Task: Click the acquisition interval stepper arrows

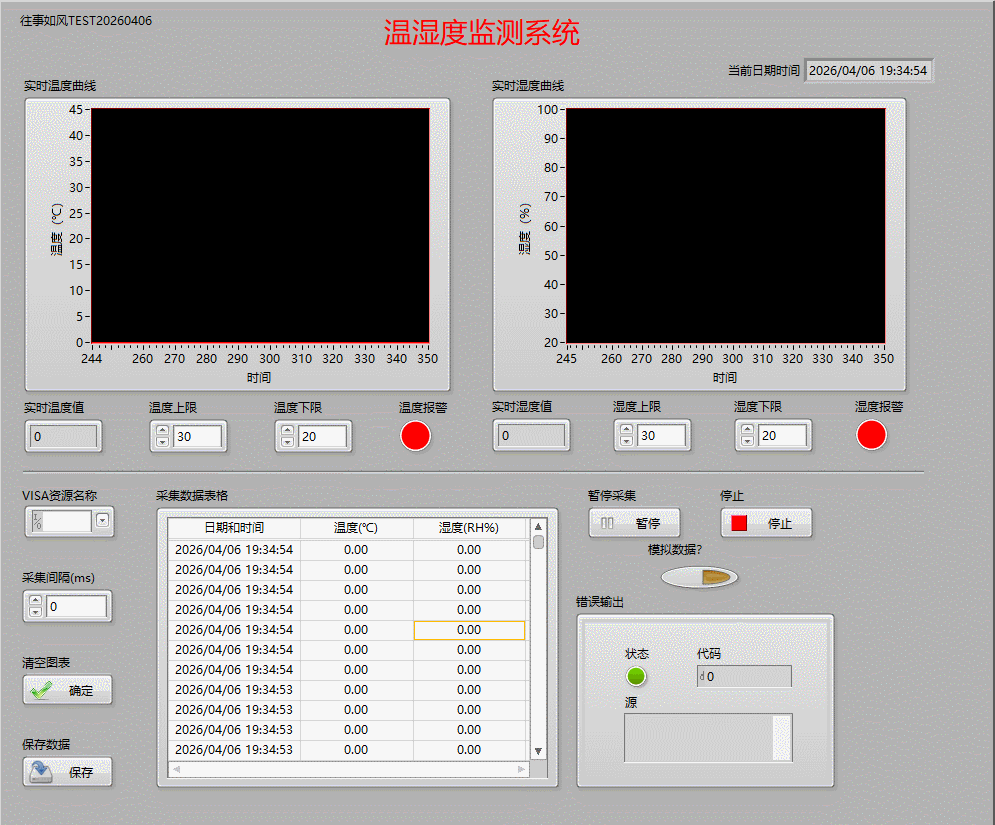Action: (x=35, y=607)
